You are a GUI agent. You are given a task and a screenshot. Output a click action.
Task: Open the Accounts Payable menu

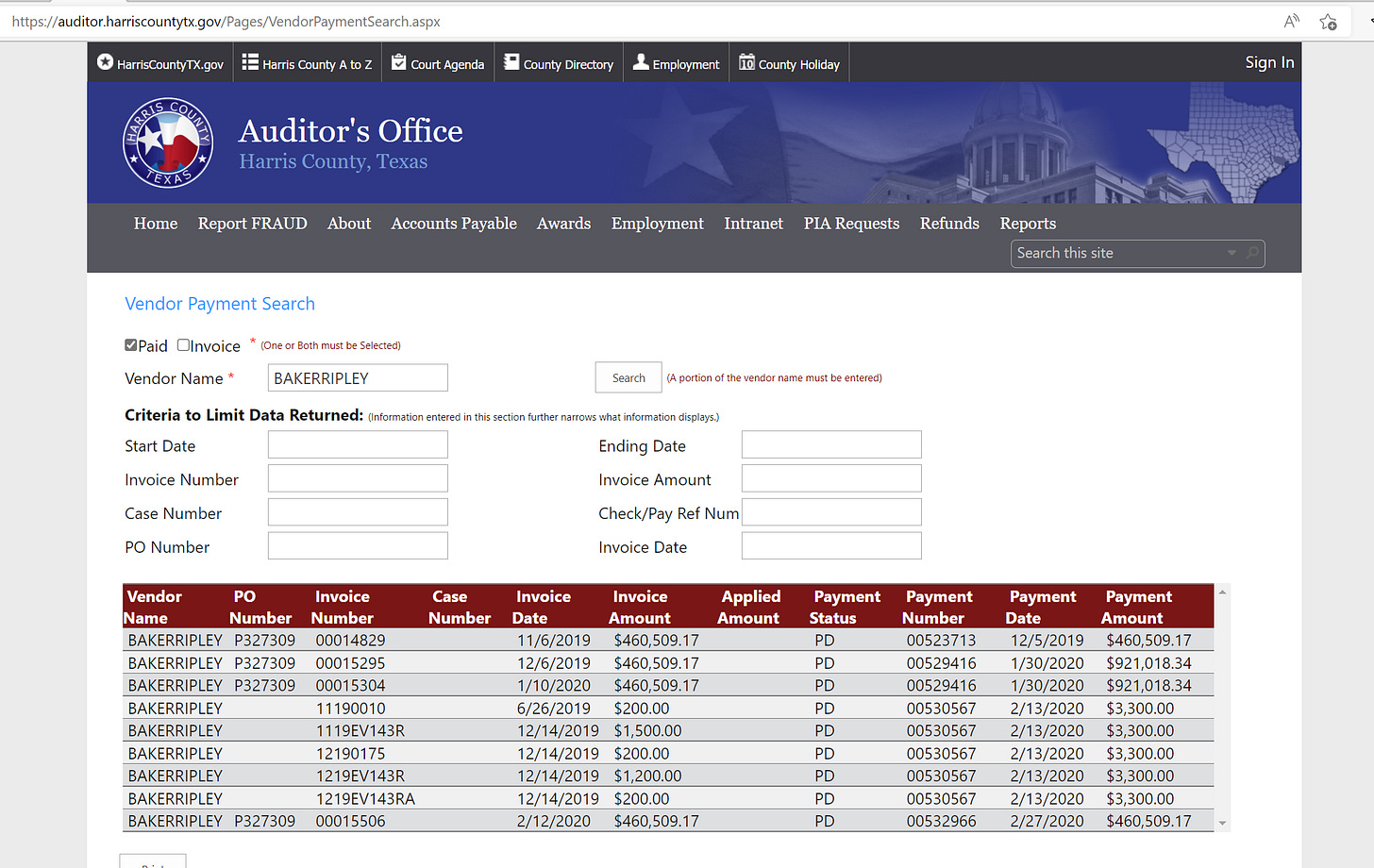pyautogui.click(x=454, y=224)
